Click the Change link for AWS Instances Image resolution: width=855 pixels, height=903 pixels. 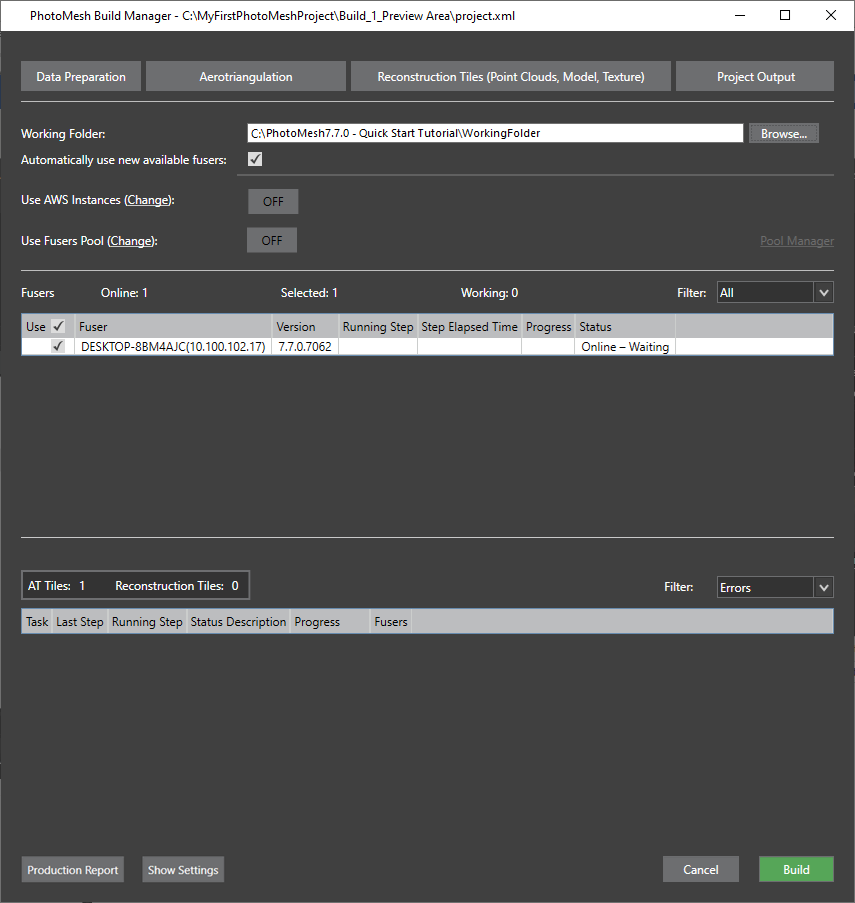click(149, 200)
